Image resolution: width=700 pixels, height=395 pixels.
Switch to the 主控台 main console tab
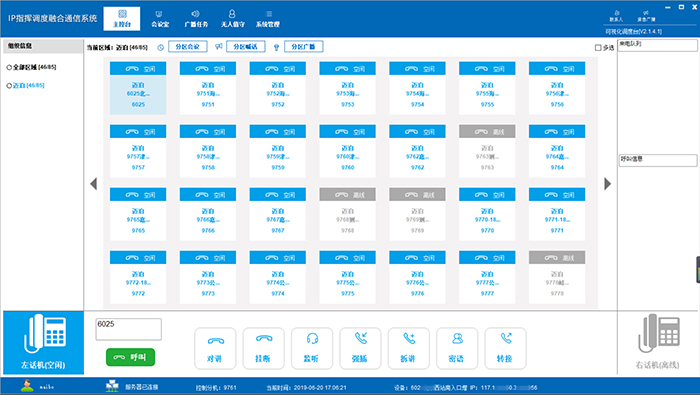click(122, 19)
